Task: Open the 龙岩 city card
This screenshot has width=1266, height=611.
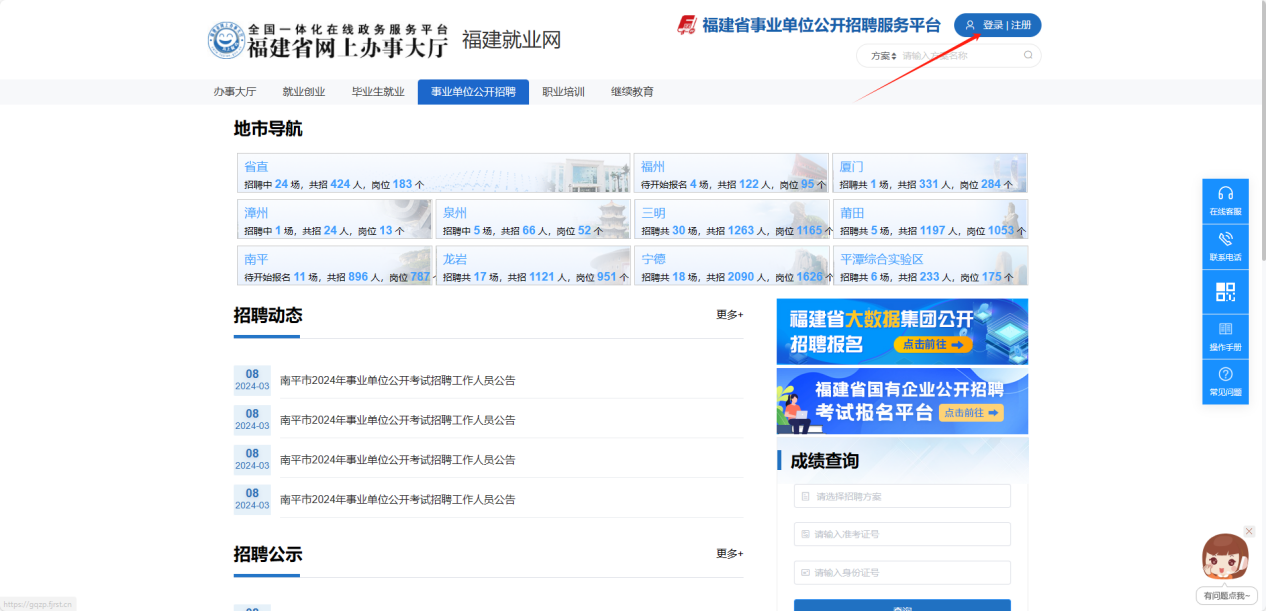Action: point(533,265)
